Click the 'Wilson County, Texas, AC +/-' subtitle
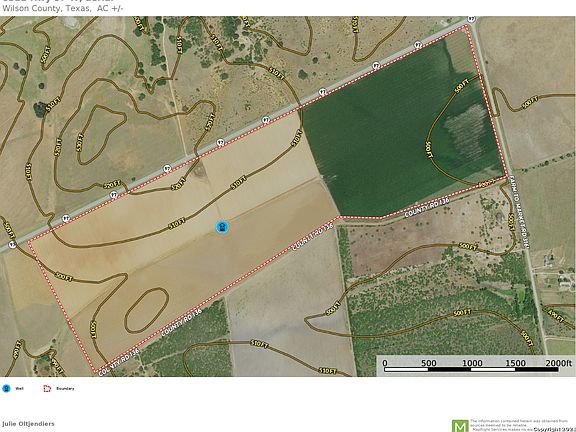 tap(62, 8)
